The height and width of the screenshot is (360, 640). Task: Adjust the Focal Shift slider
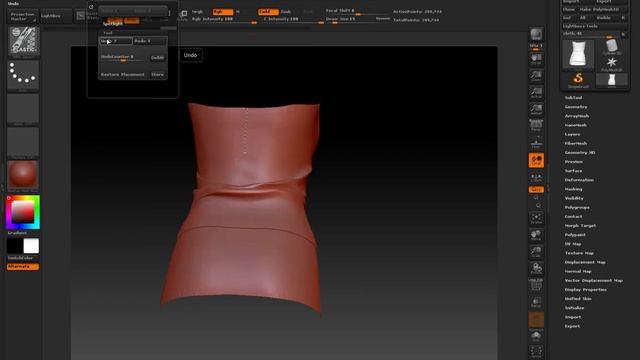click(x=357, y=11)
